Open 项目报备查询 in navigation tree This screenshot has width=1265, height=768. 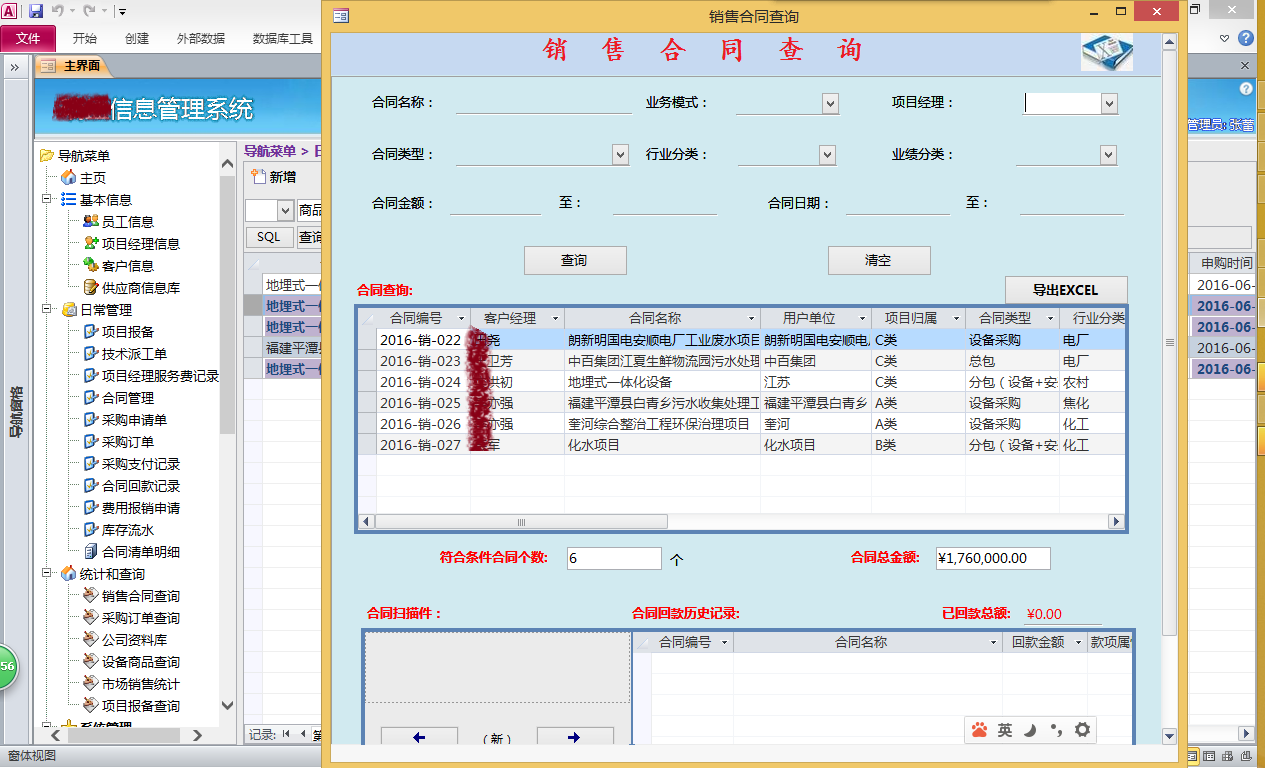(x=140, y=705)
